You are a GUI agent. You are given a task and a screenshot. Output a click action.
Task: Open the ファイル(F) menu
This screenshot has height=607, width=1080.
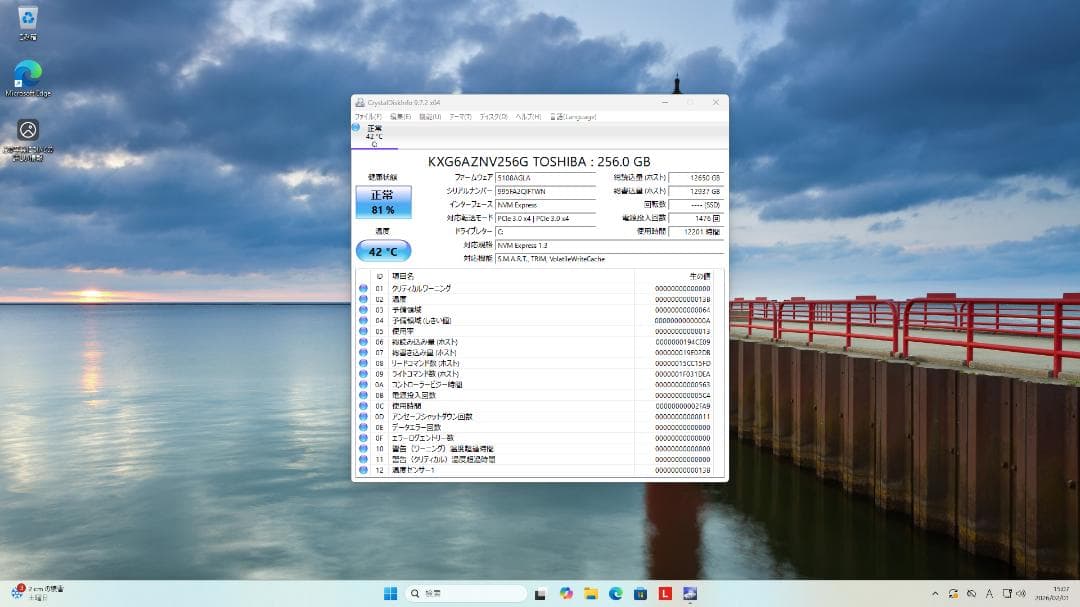pyautogui.click(x=368, y=115)
